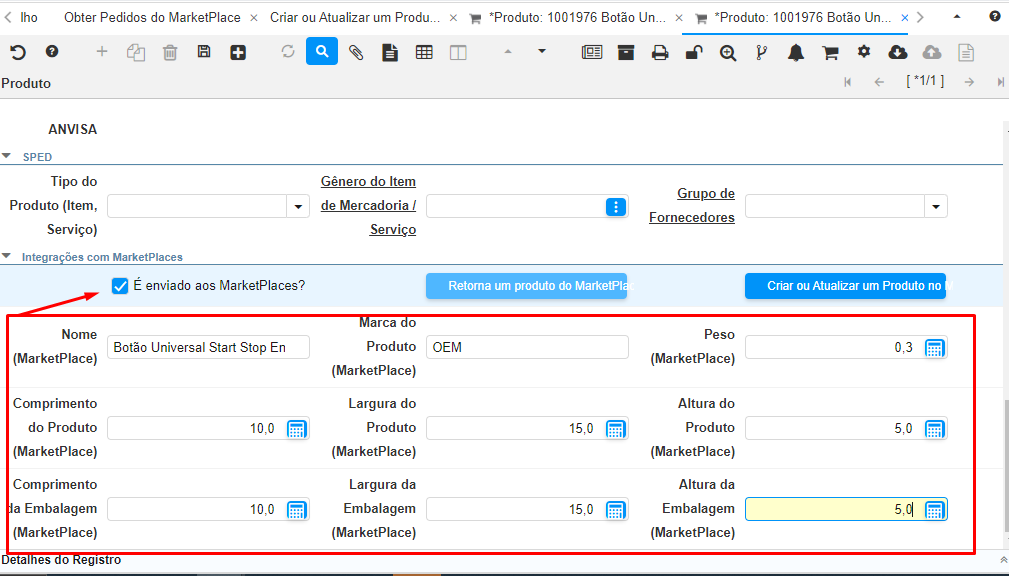Click the notification bell icon
Screen dimensions: 1009x576
pyautogui.click(x=796, y=53)
